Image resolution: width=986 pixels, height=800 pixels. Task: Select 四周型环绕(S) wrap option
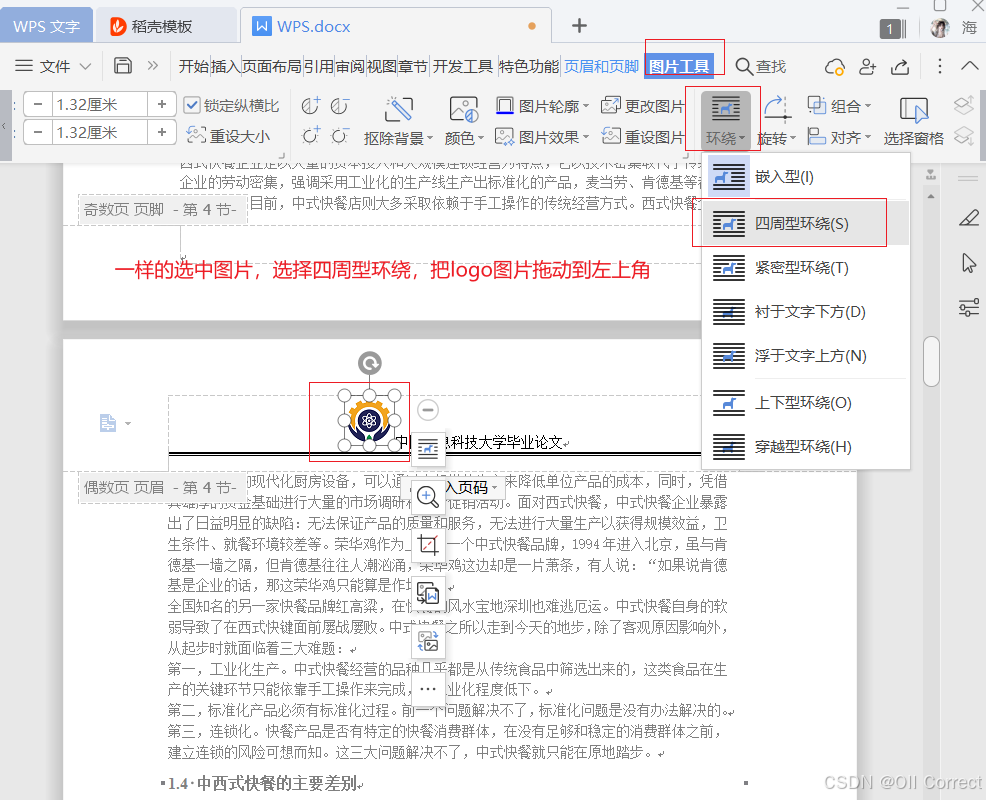tap(806, 224)
